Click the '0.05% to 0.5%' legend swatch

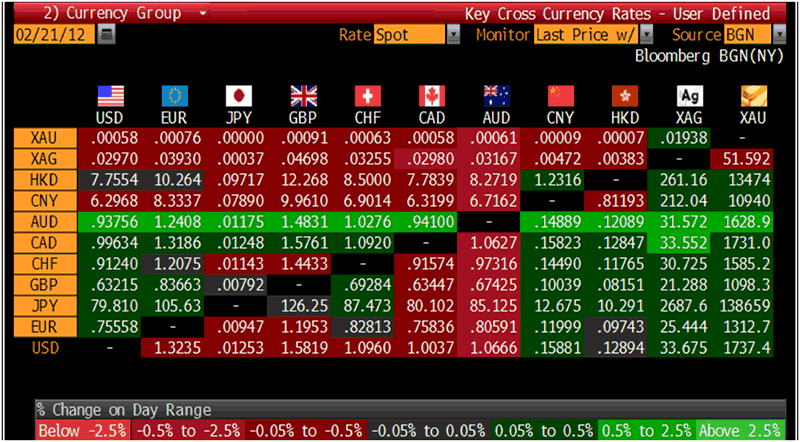[543, 430]
